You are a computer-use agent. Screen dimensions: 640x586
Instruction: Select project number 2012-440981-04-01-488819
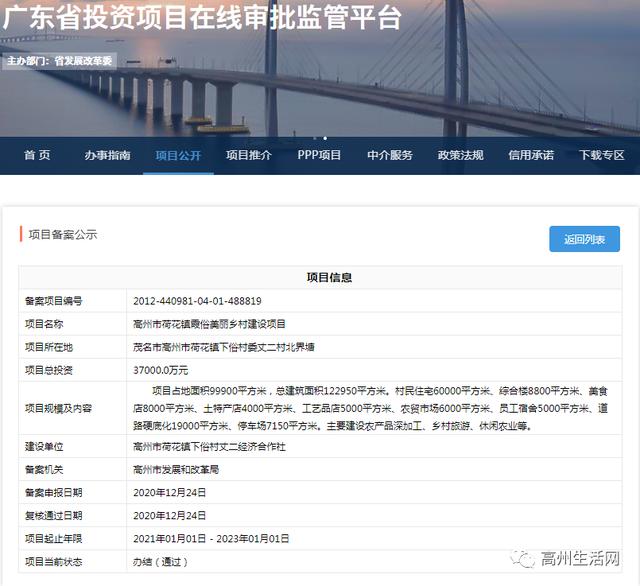click(x=197, y=301)
